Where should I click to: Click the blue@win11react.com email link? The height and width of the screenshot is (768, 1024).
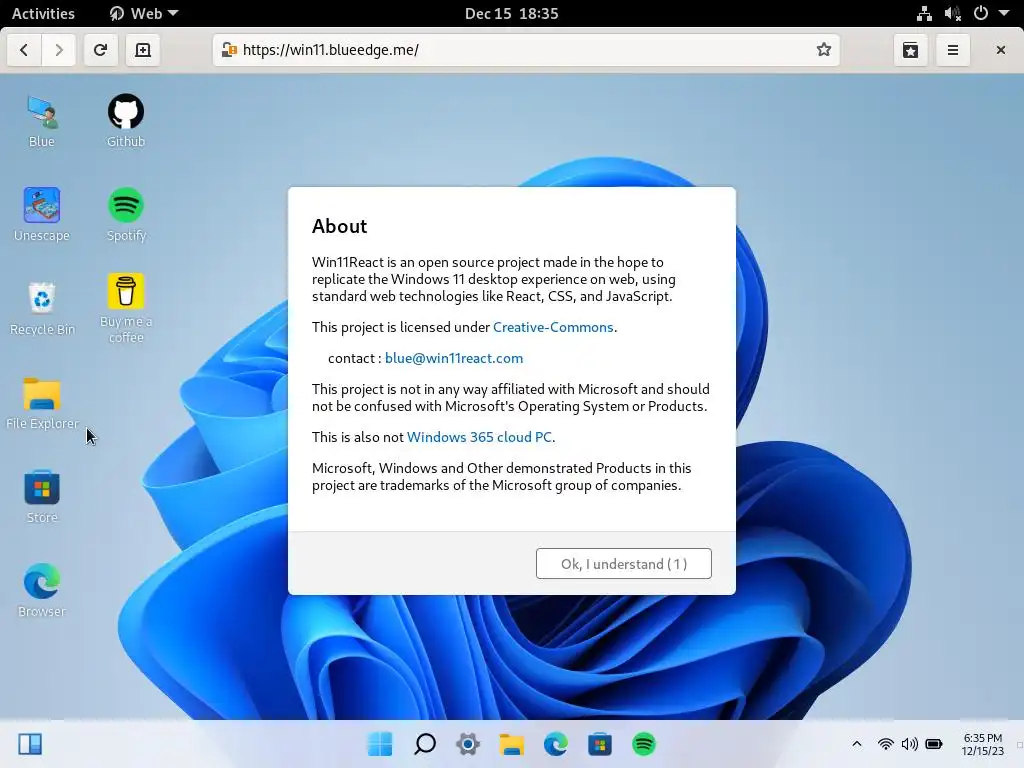coord(454,358)
